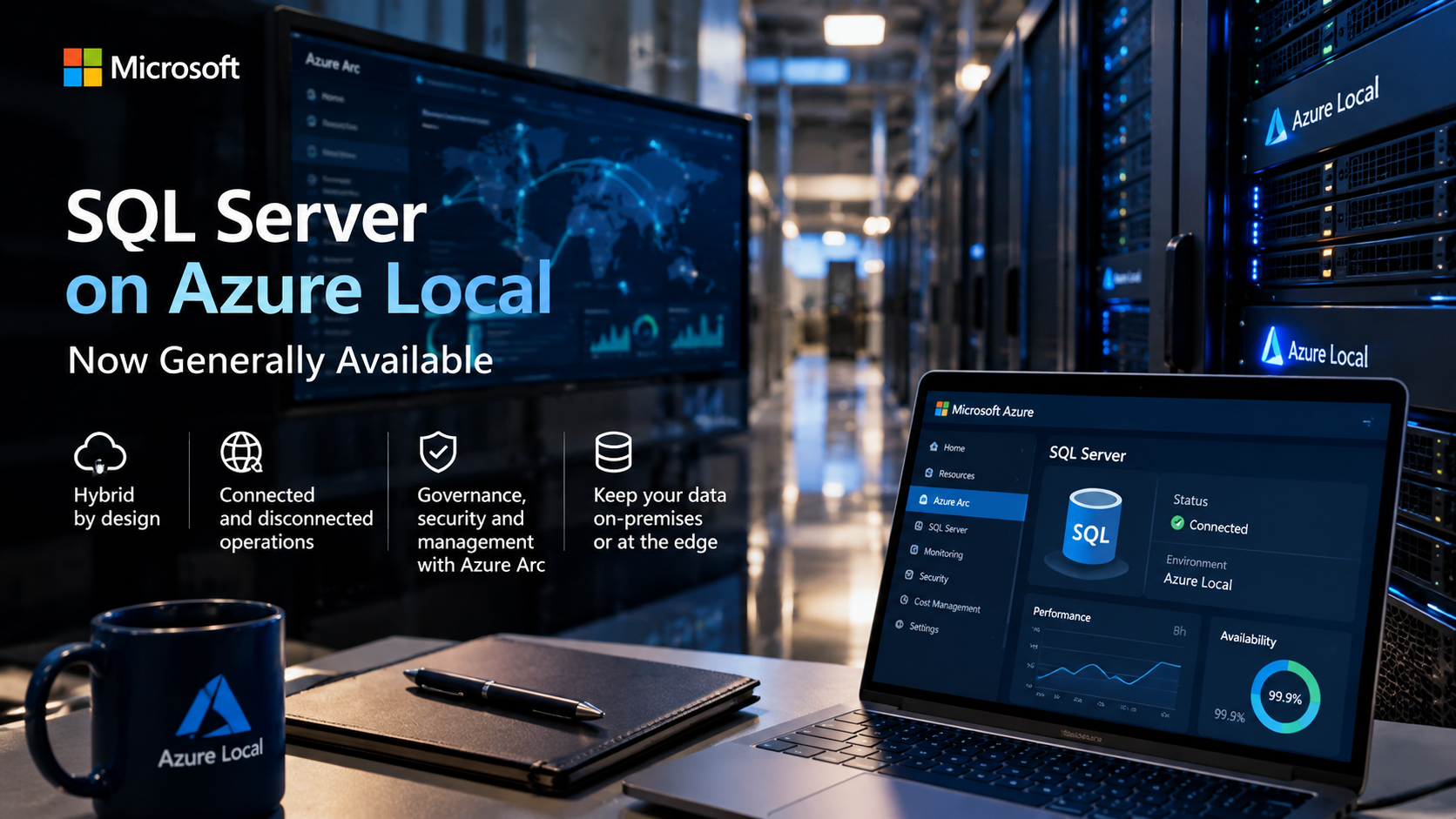
Task: Click 'Keep your data on-premises' caption
Action: click(659, 518)
